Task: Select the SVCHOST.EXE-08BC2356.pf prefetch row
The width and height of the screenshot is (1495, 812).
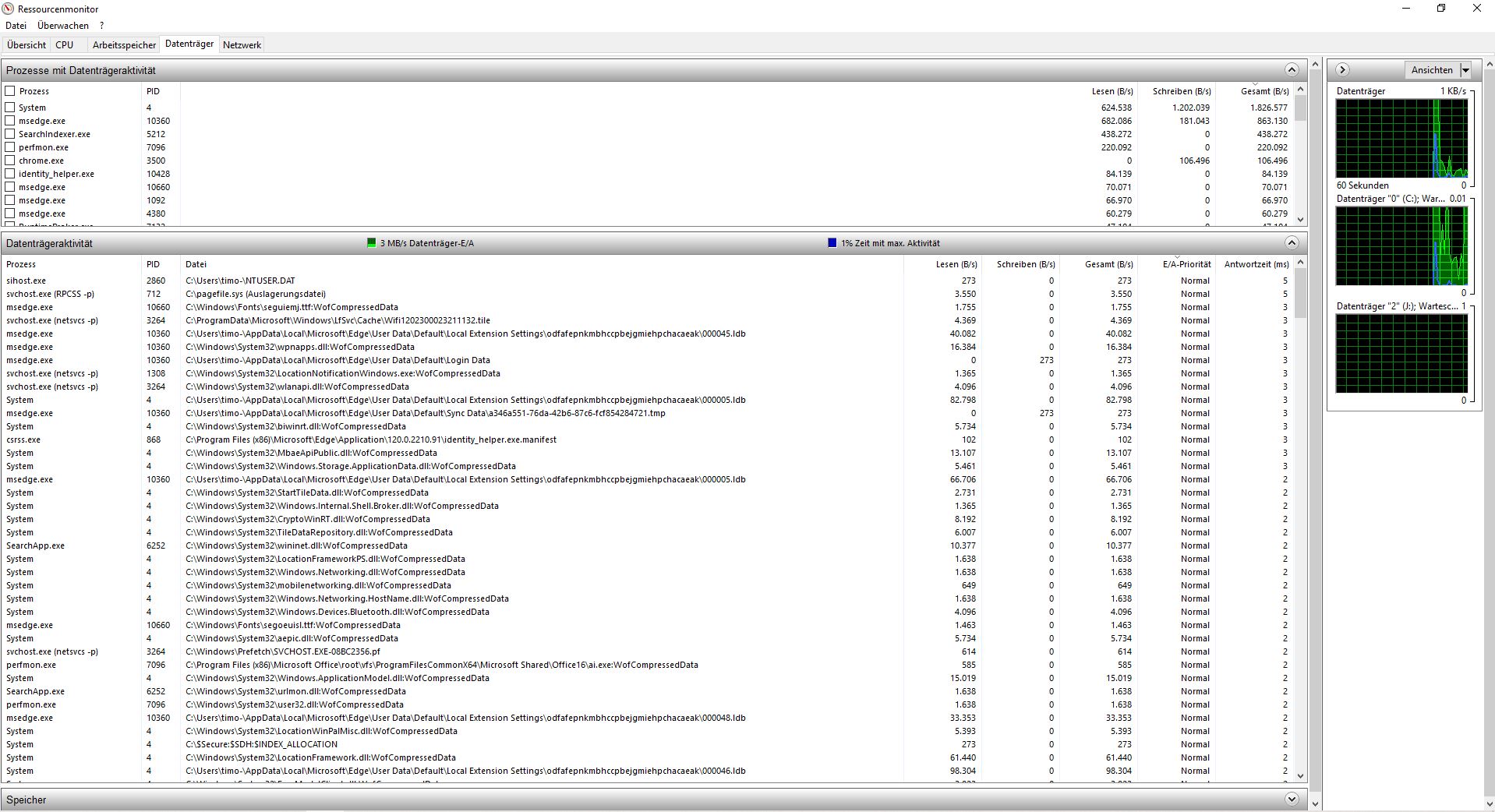Action: point(647,651)
